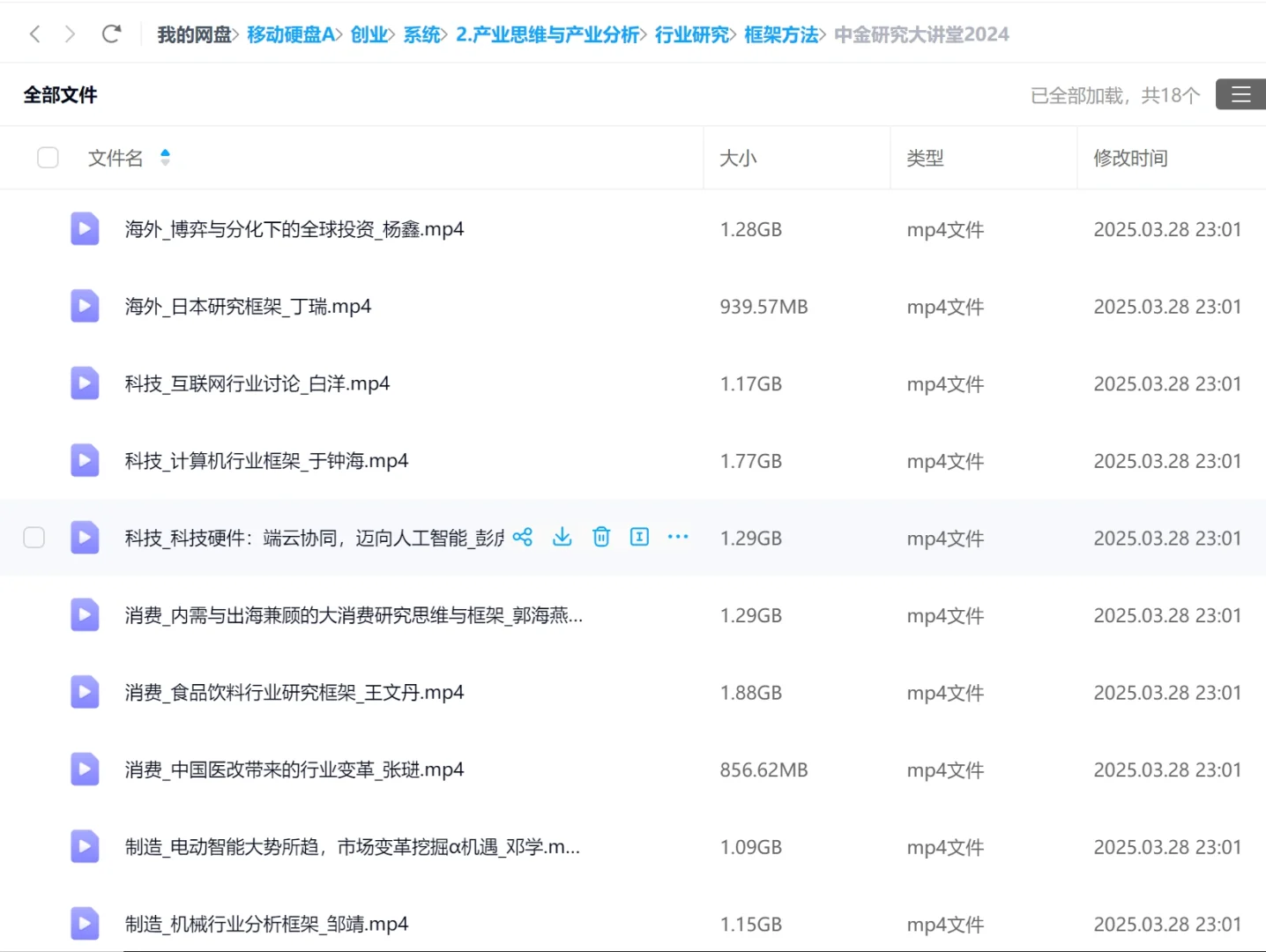Image resolution: width=1266 pixels, height=952 pixels.
Task: Click the video icon of 制造_机械行业分析框架
Action: coord(85,924)
